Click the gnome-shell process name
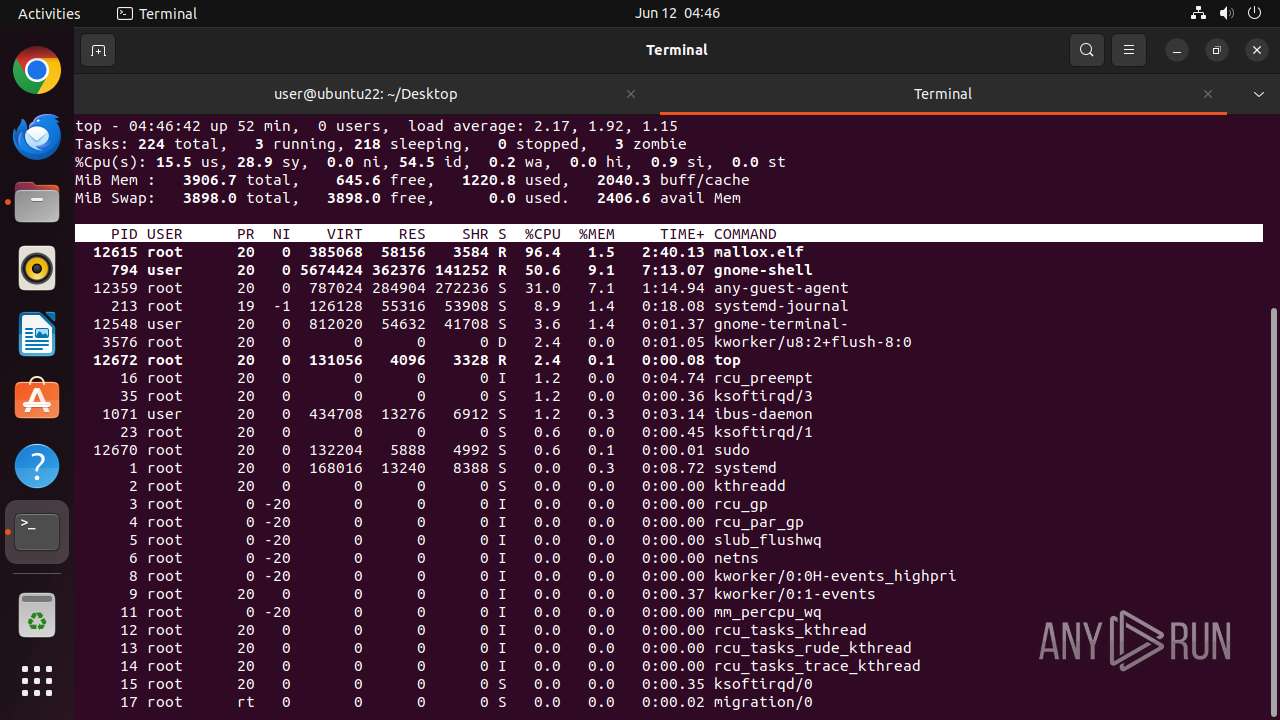The width and height of the screenshot is (1280, 720). pos(763,270)
